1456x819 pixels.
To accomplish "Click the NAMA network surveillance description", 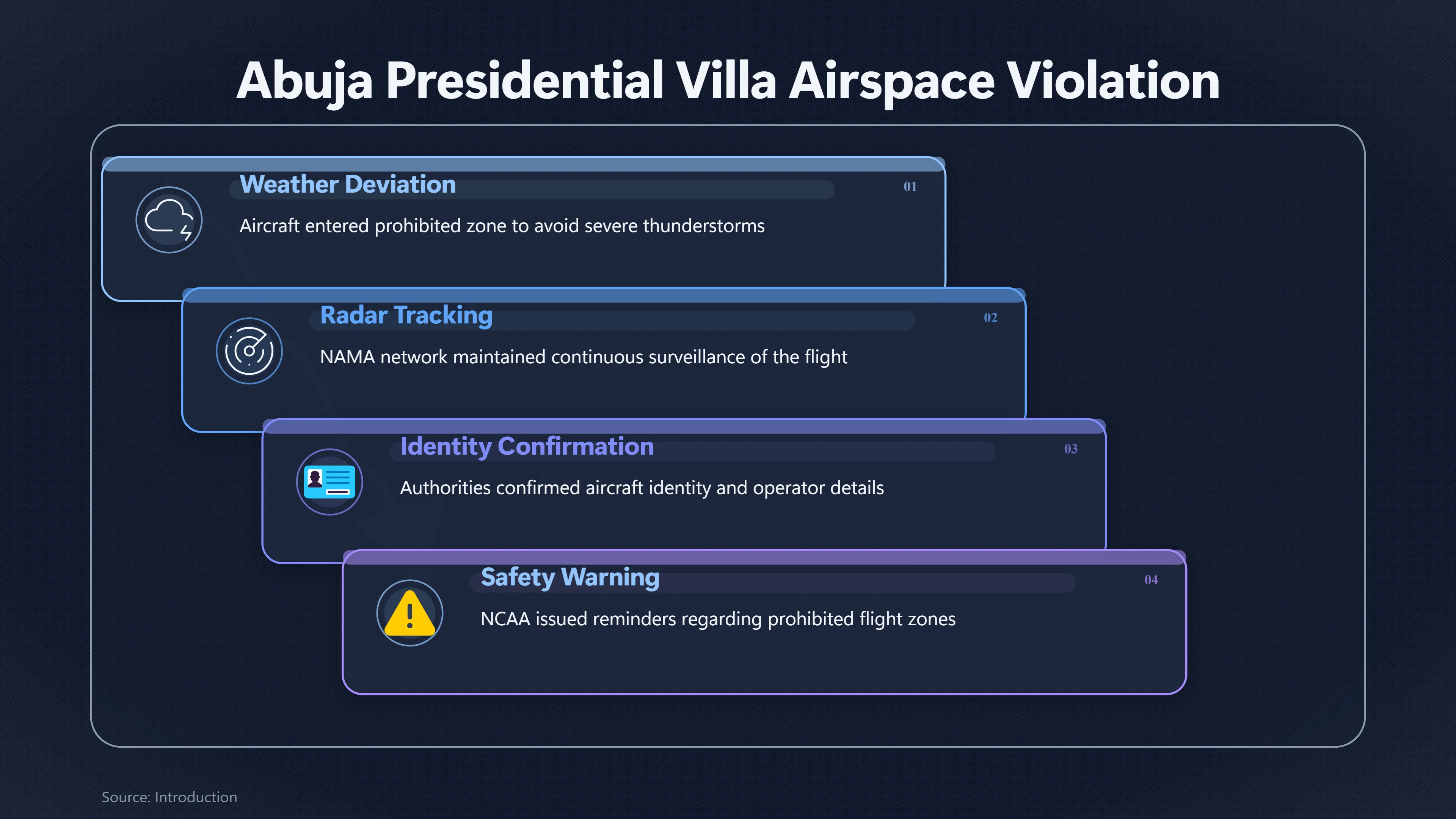I will (583, 357).
